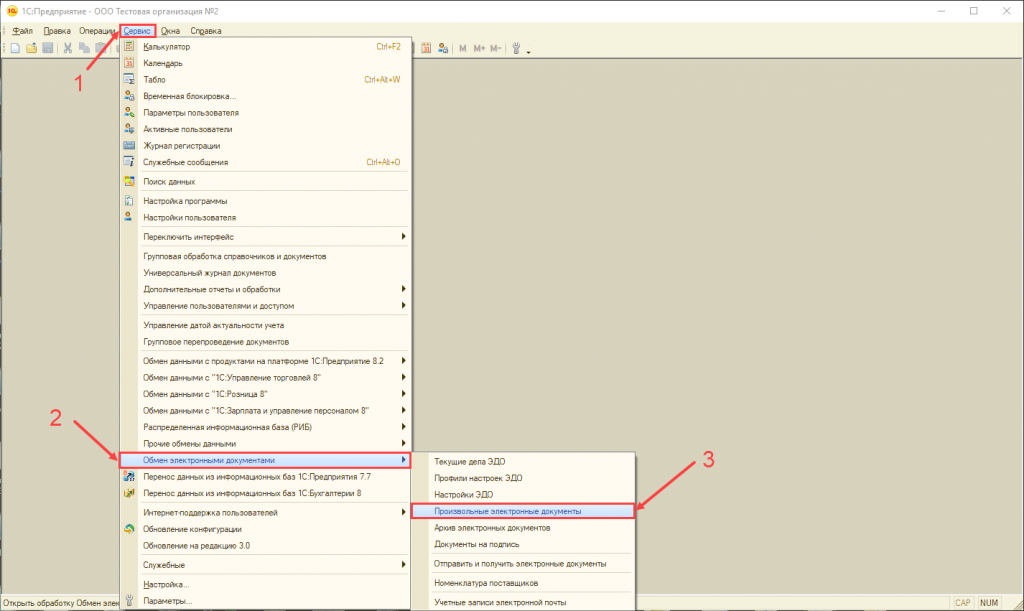
Task: Expand 1С:Управление торговлей 8 exchange submenu arrow
Action: point(404,377)
